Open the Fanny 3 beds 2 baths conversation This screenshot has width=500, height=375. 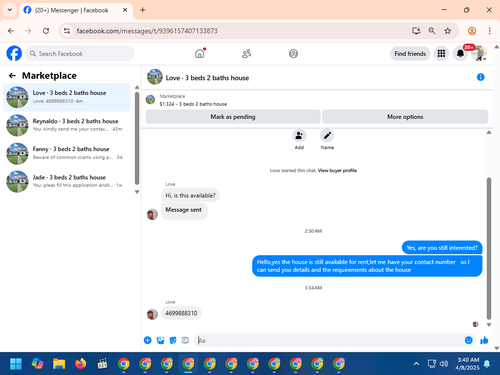(x=67, y=153)
